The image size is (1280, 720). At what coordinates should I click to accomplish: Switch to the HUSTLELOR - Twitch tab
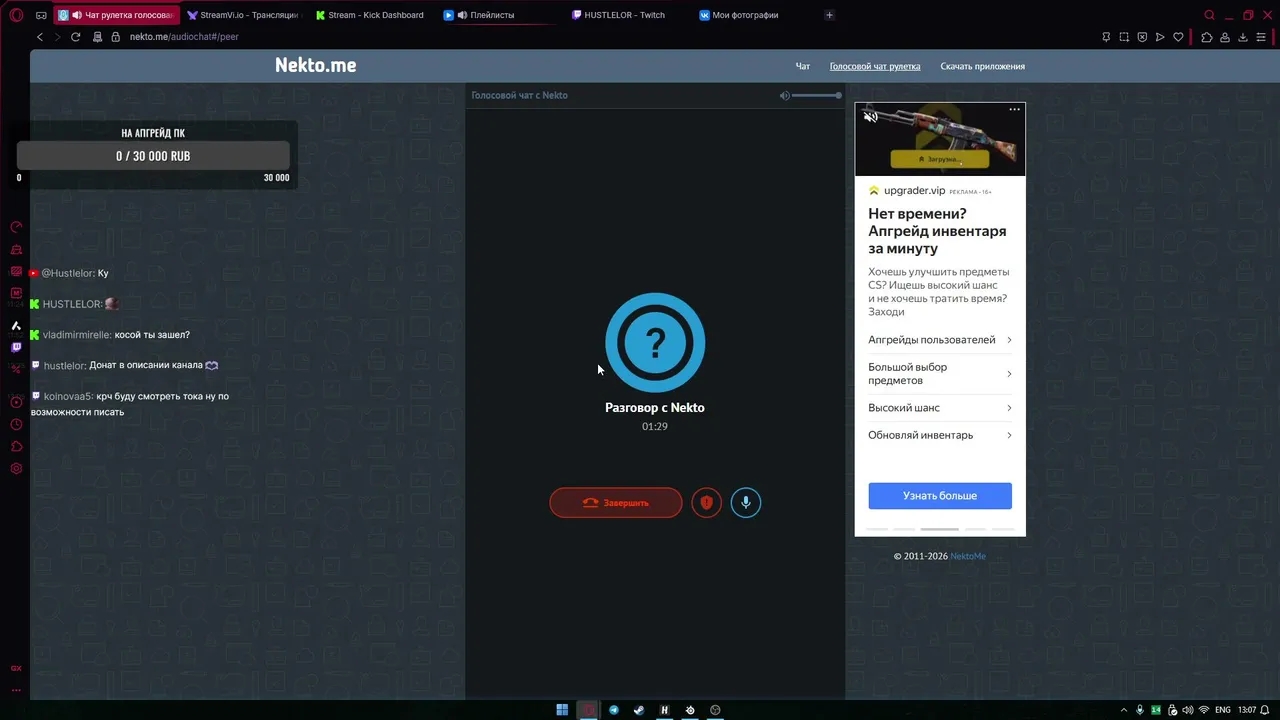coord(627,15)
